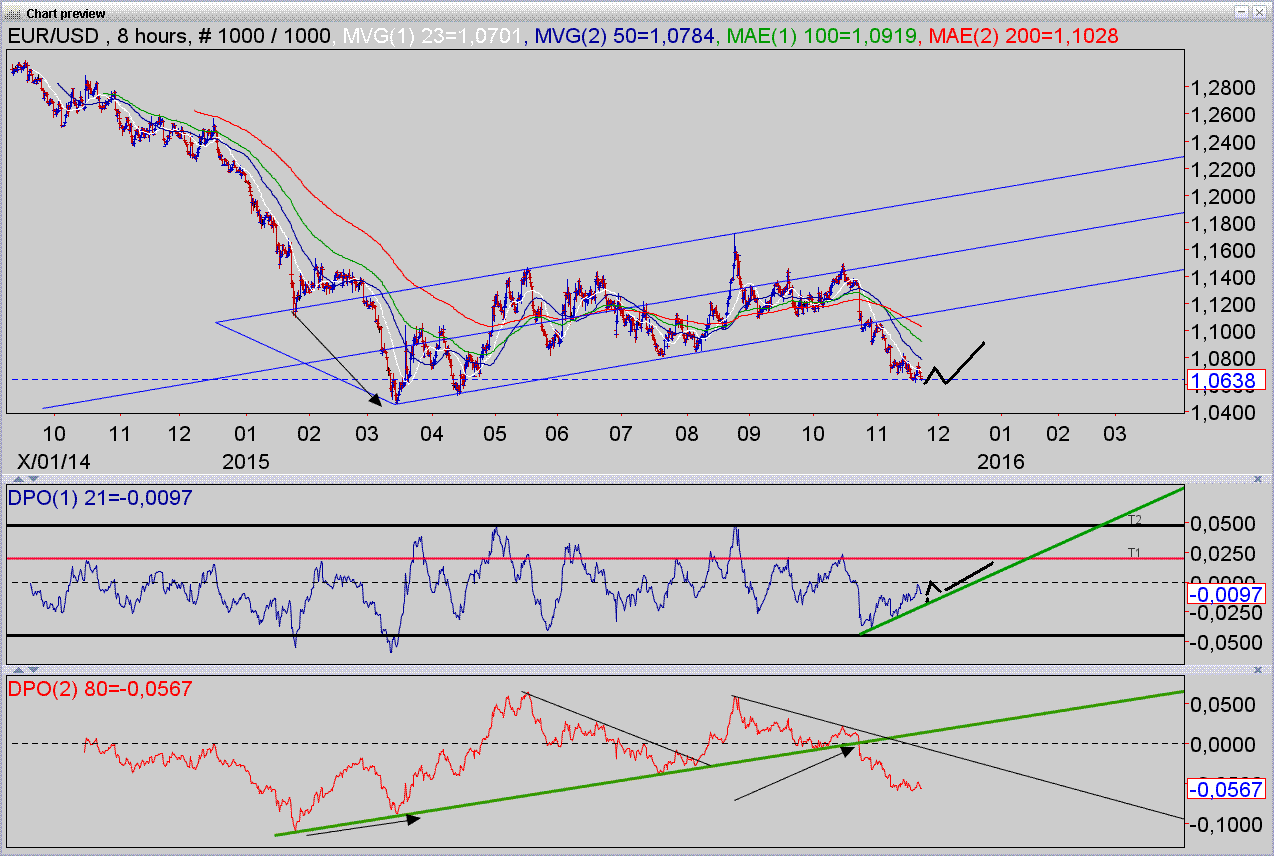Click the 1,2400 price axis label
This screenshot has width=1274, height=856.
1222,142
